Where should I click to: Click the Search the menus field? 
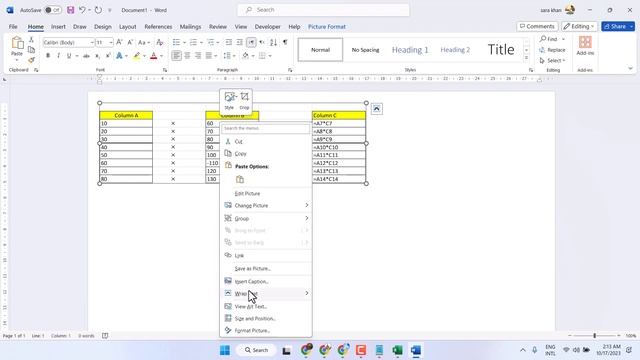tap(266, 128)
